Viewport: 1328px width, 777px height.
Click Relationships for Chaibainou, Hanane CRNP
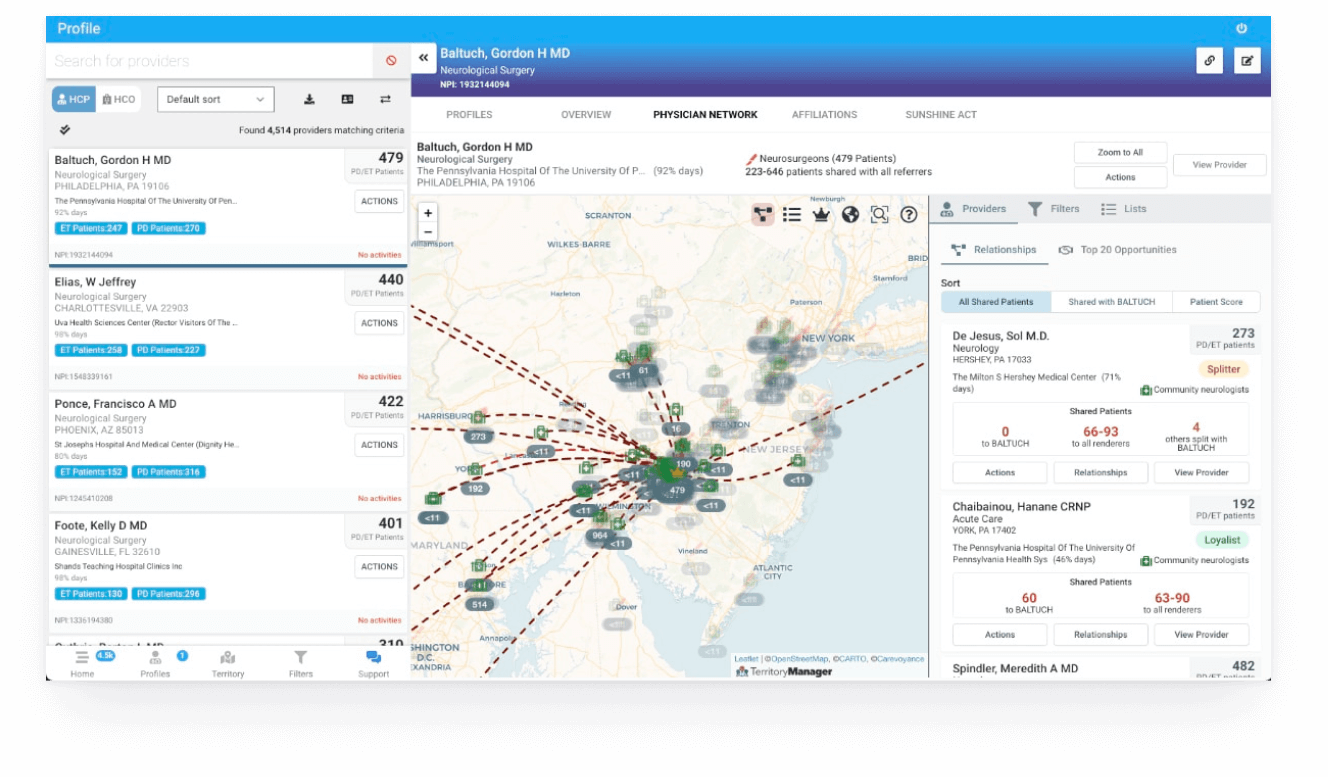(x=1100, y=634)
